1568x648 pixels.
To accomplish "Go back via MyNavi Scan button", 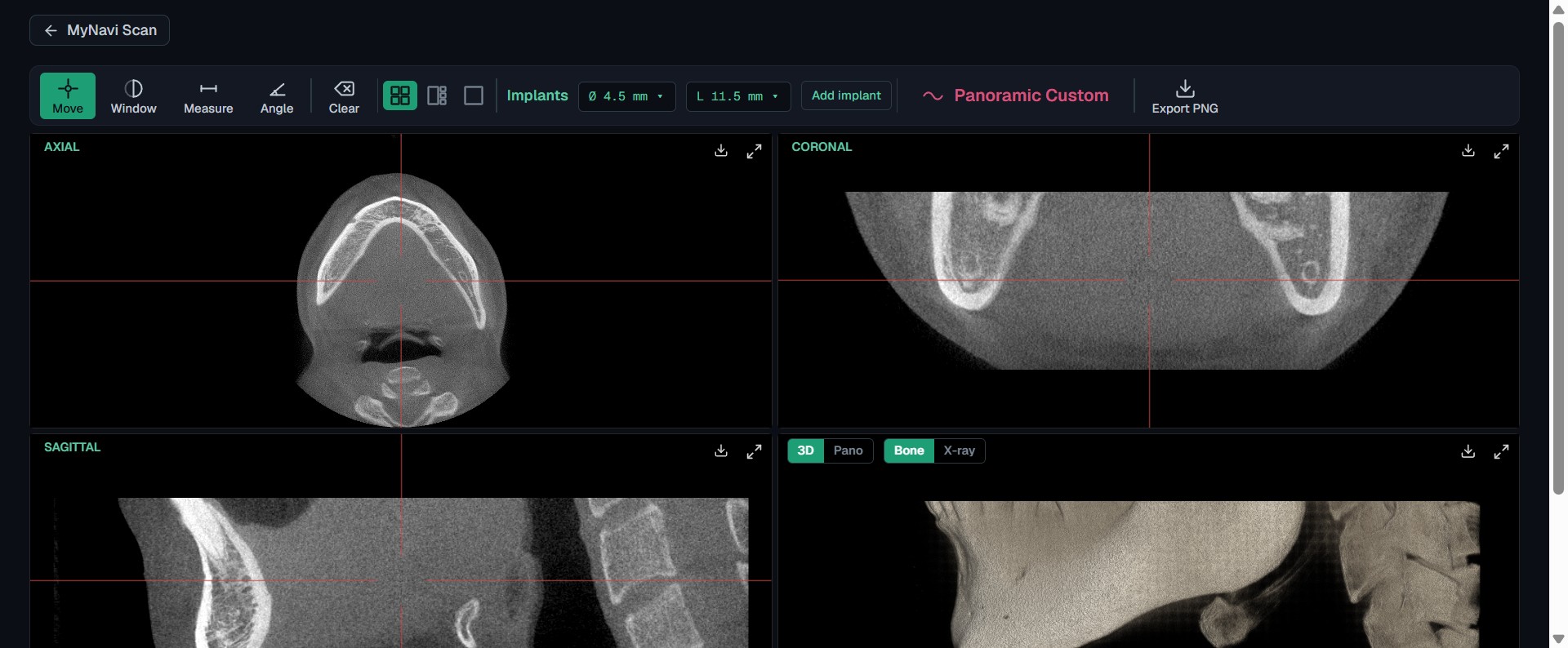I will [x=100, y=30].
